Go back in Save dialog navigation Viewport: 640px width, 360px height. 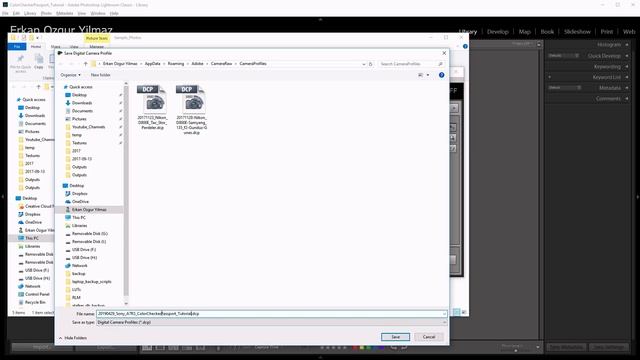pyautogui.click(x=62, y=64)
